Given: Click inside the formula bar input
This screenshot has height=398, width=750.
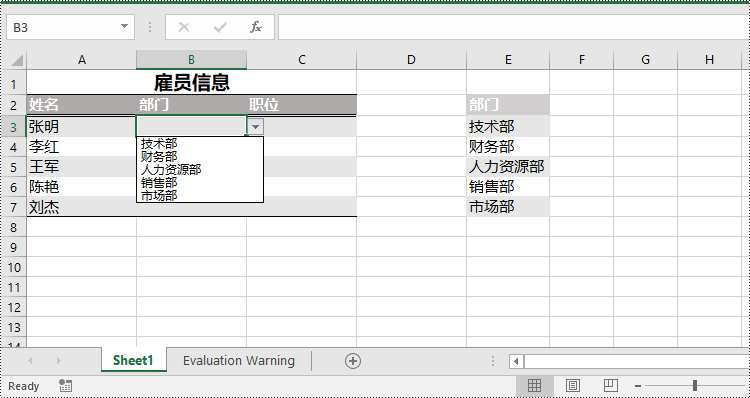Looking at the screenshot, I should coord(514,27).
